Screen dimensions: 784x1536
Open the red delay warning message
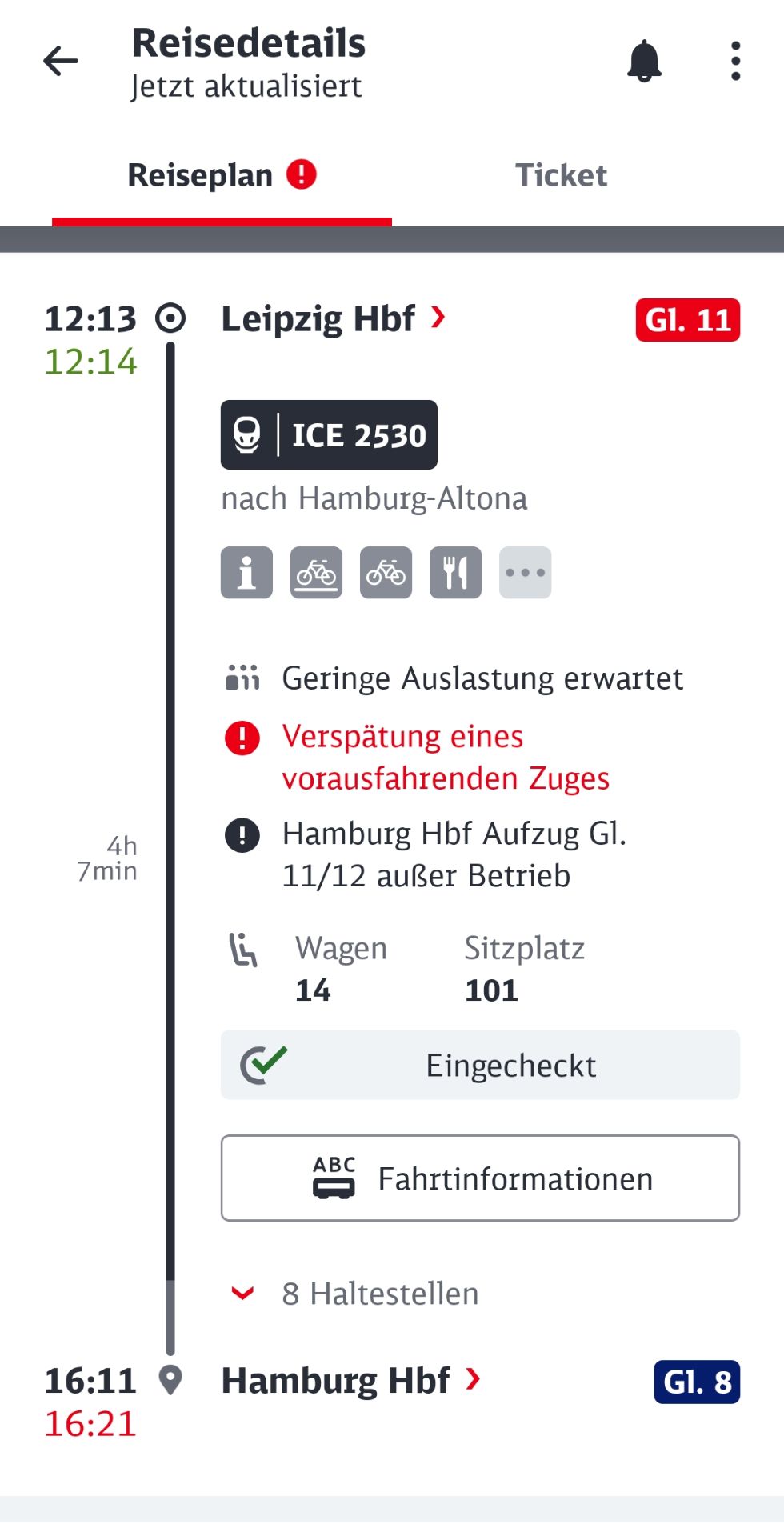coord(445,757)
